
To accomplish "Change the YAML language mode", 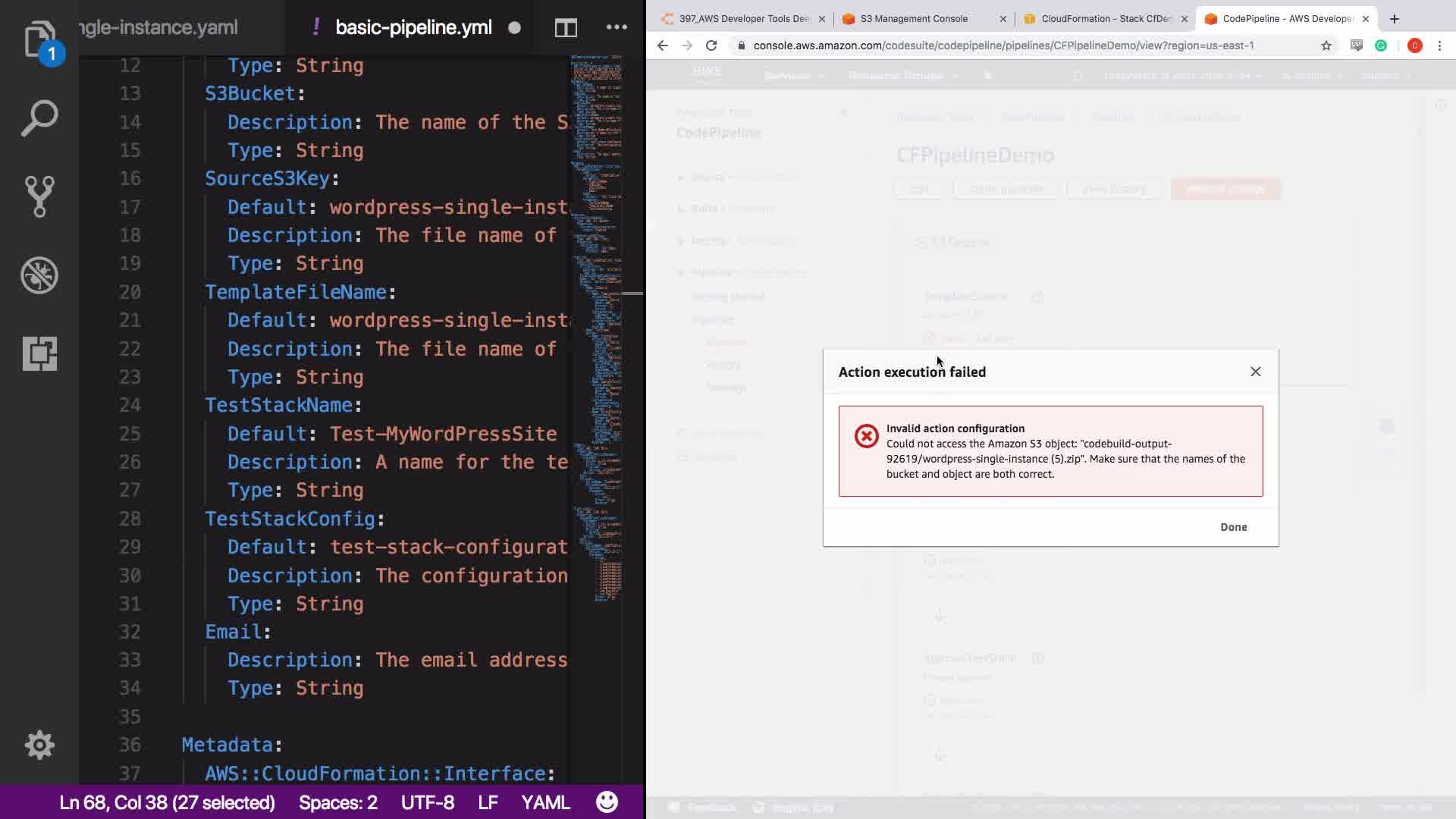I will 545,802.
